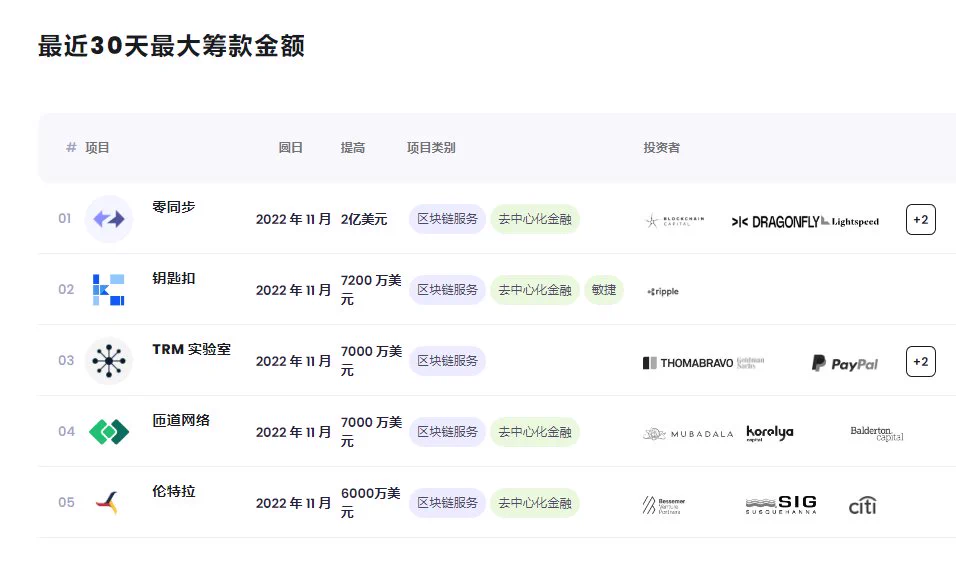956x579 pixels.
Task: Select the TRM 实验室 network logo
Action: (109, 361)
